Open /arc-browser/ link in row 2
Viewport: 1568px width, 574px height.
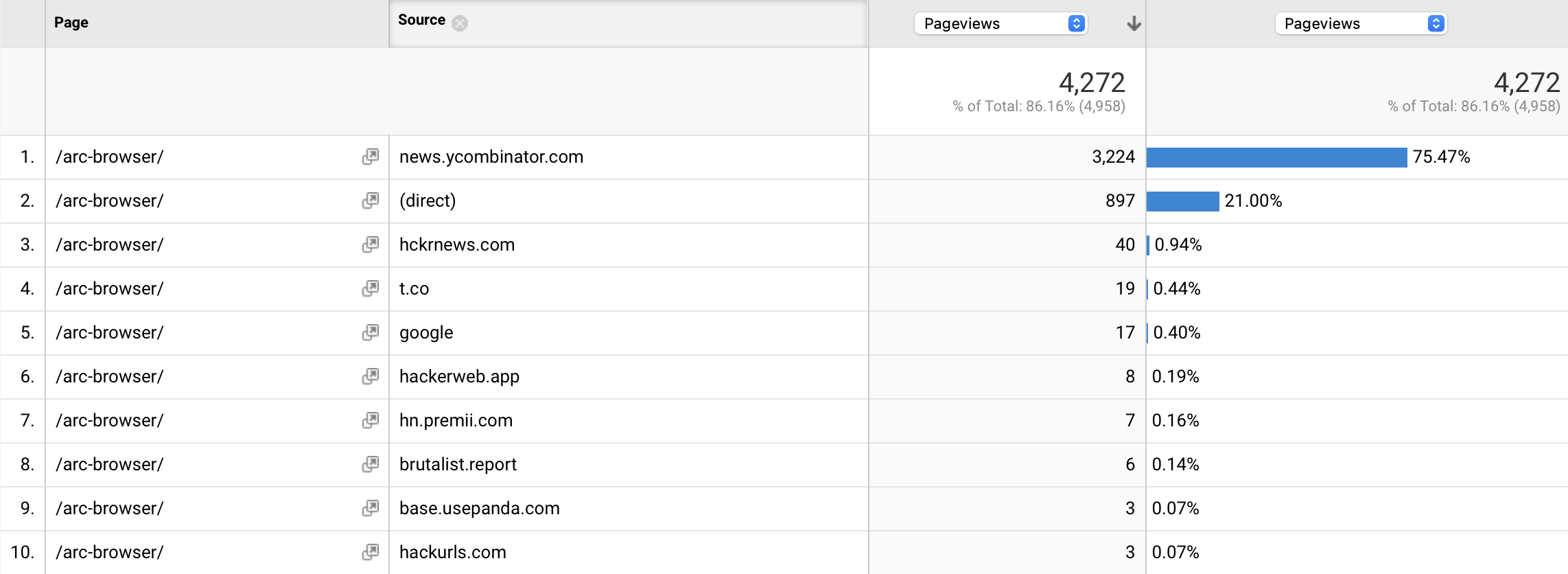coord(110,200)
